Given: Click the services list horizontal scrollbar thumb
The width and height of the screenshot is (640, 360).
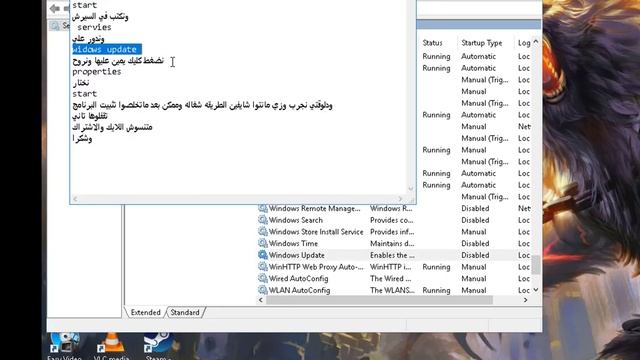Looking at the screenshot, I should coord(379,300).
